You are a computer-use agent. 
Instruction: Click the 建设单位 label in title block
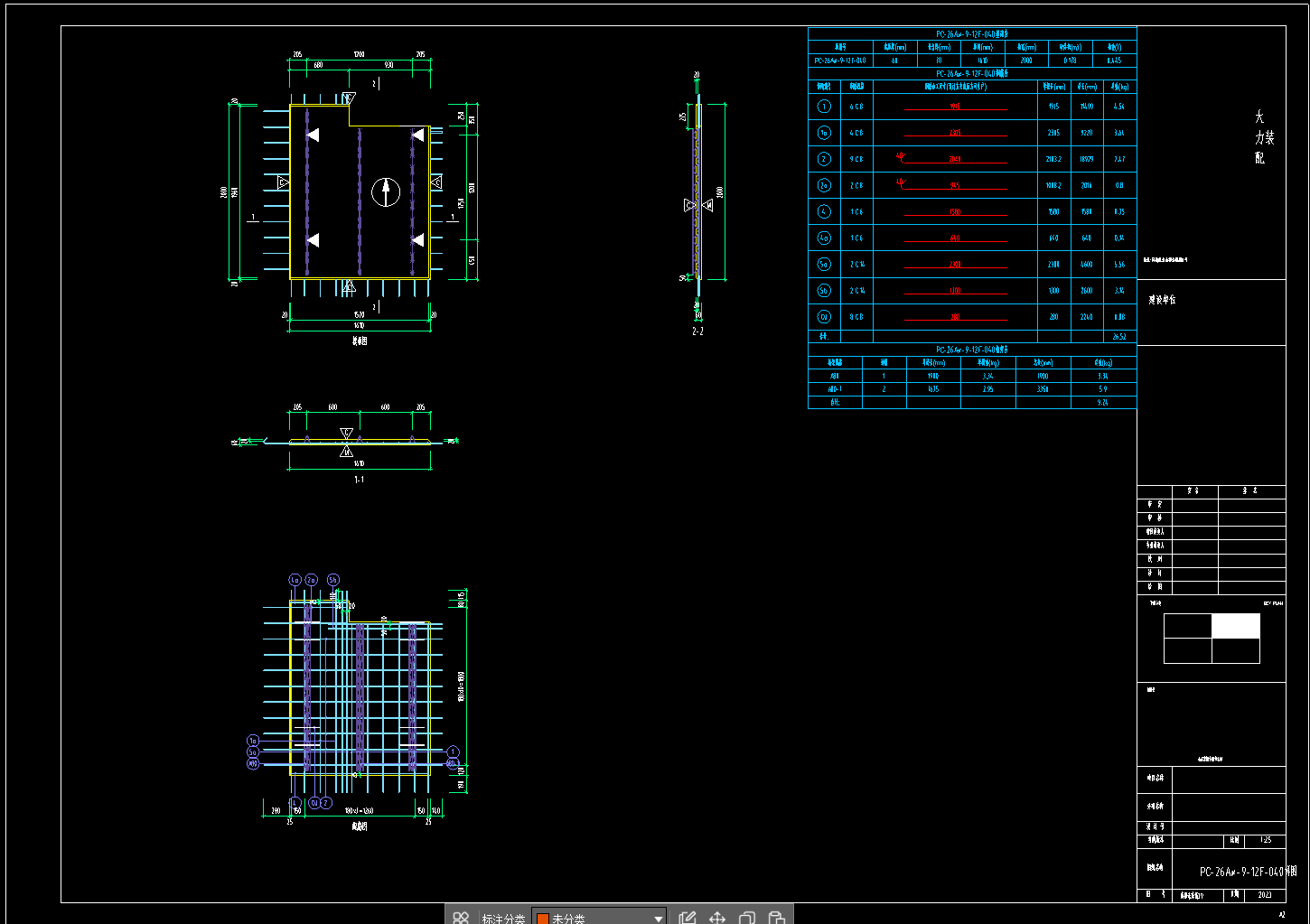pos(1163,300)
